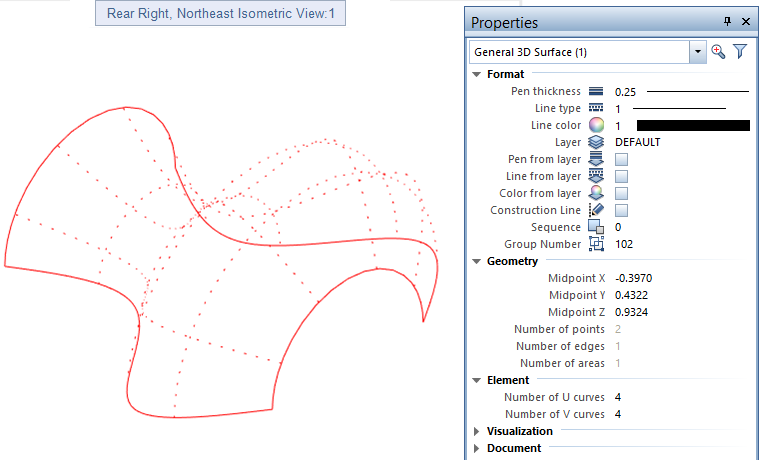This screenshot has width=759, height=460.
Task: Click the filter funnel icon
Action: point(740,52)
